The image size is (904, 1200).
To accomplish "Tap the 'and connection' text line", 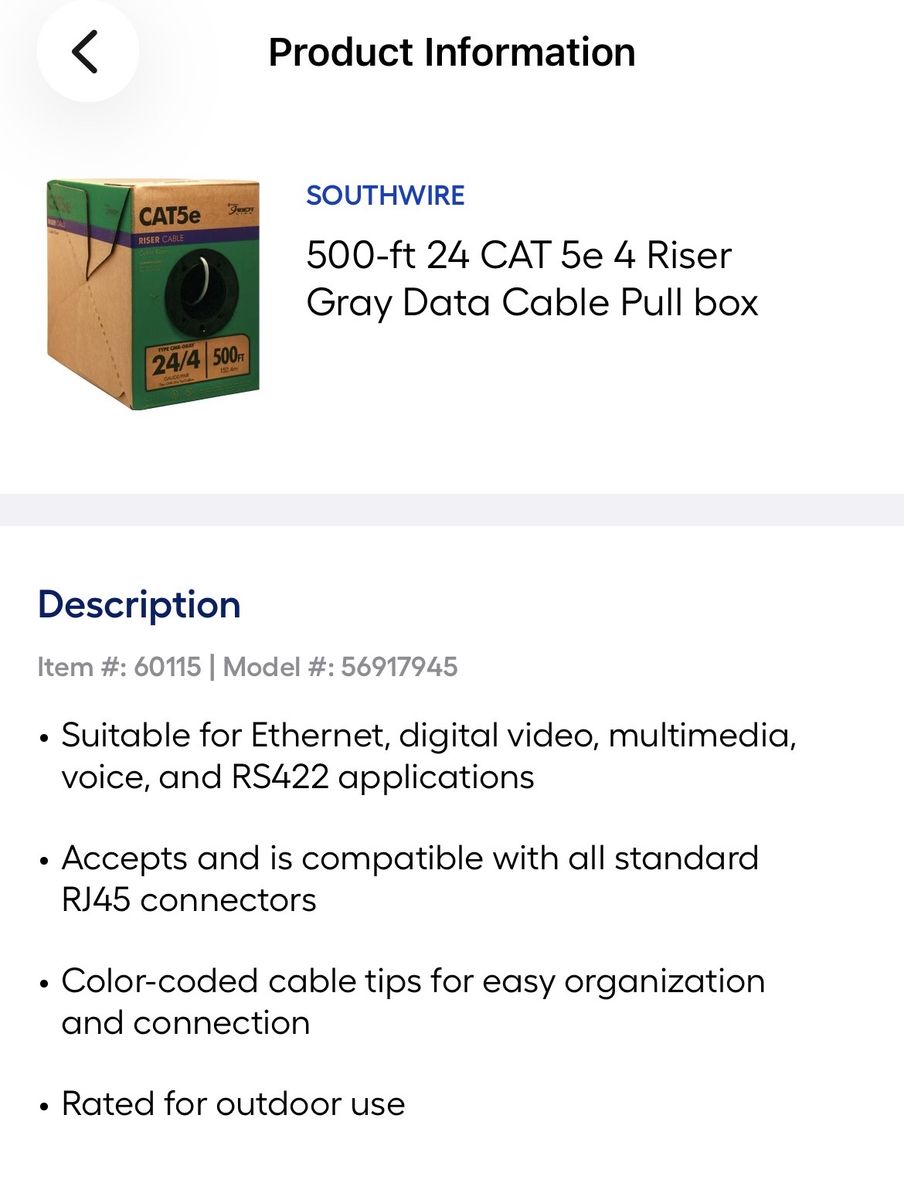I will (x=185, y=1022).
